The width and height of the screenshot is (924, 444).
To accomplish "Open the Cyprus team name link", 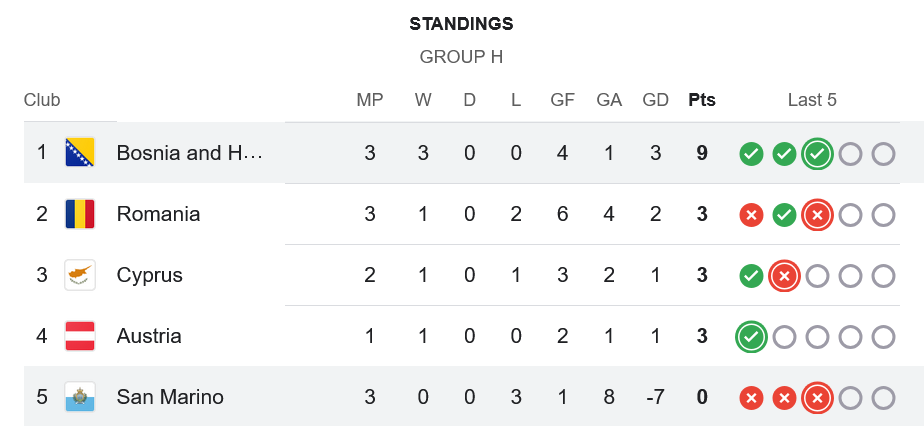I will pos(150,275).
